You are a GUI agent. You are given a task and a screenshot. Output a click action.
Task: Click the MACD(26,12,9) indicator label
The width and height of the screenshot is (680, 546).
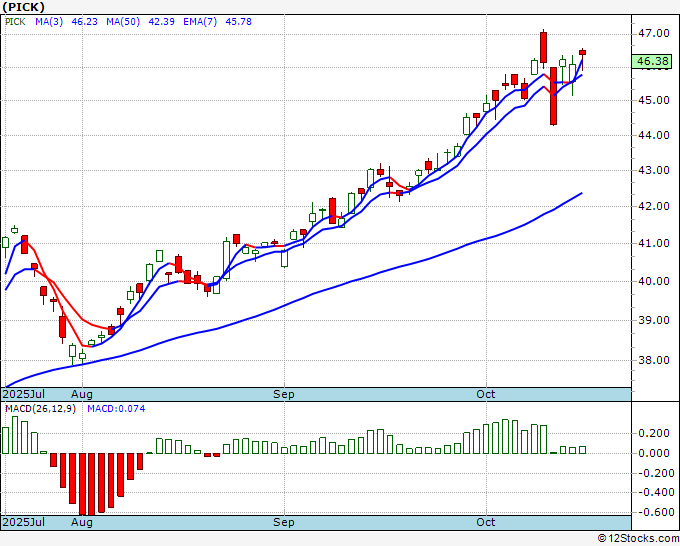click(40, 409)
